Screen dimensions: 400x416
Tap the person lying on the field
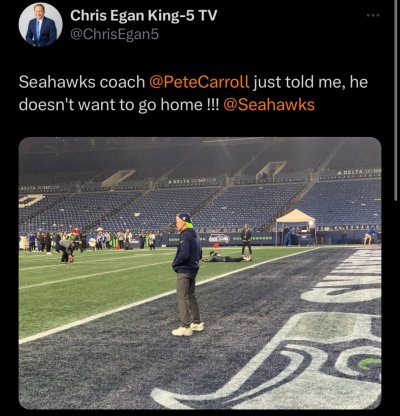227,257
